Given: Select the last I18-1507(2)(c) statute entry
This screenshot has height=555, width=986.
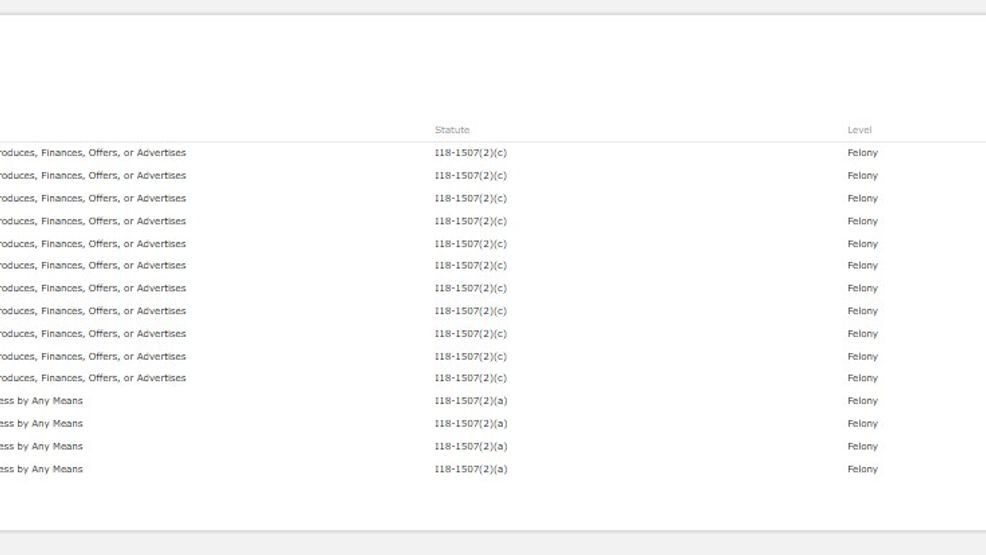Looking at the screenshot, I should coord(470,378).
